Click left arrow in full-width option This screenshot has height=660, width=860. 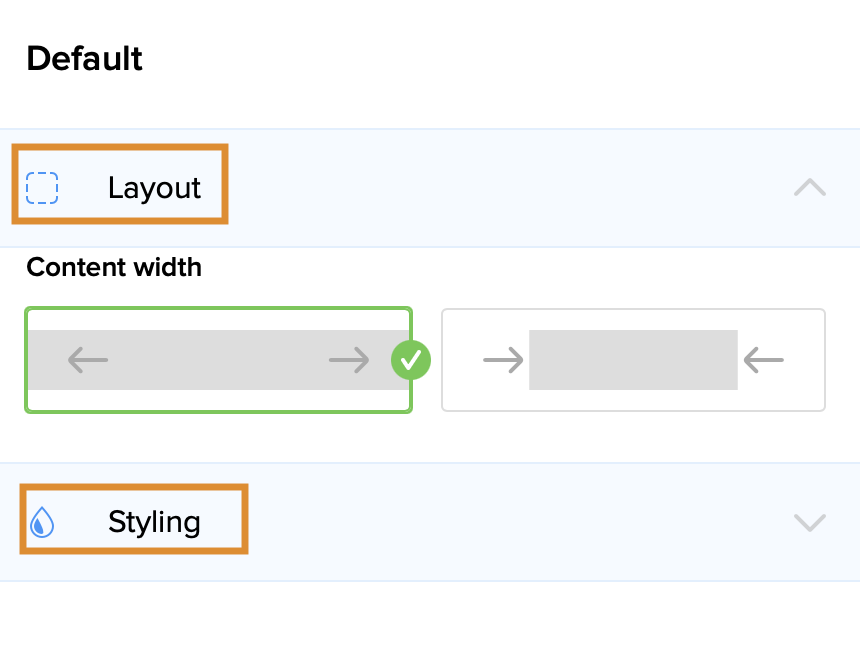click(x=88, y=360)
